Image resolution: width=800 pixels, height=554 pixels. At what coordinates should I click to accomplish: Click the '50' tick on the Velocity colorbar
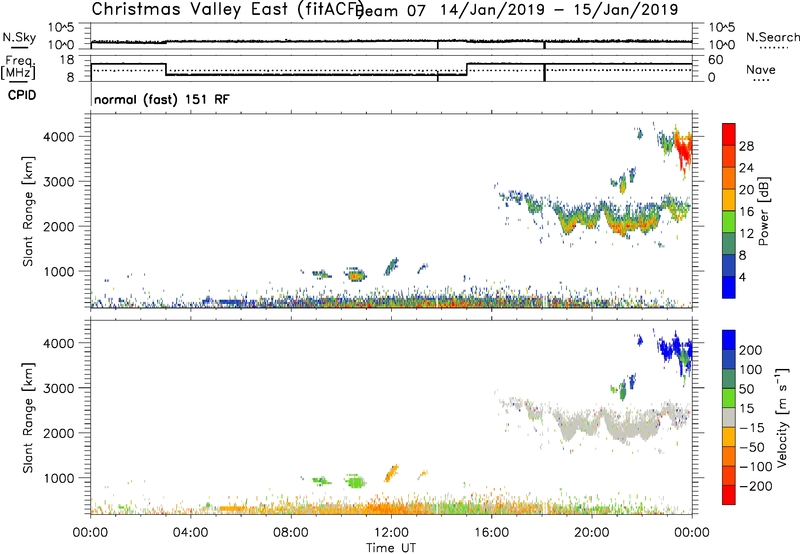[x=747, y=389]
